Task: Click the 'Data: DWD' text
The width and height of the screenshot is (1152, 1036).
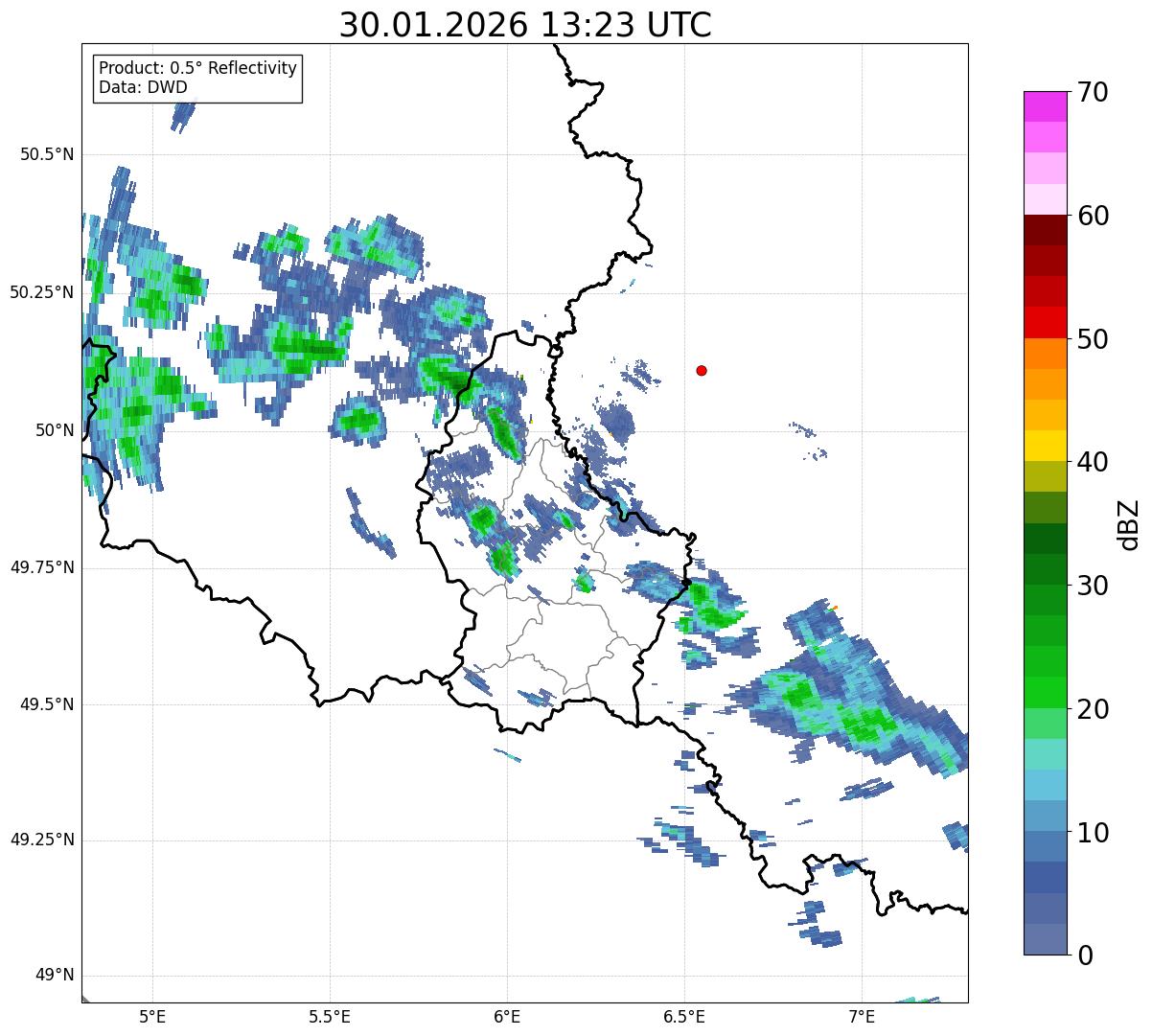Action: pyautogui.click(x=143, y=87)
